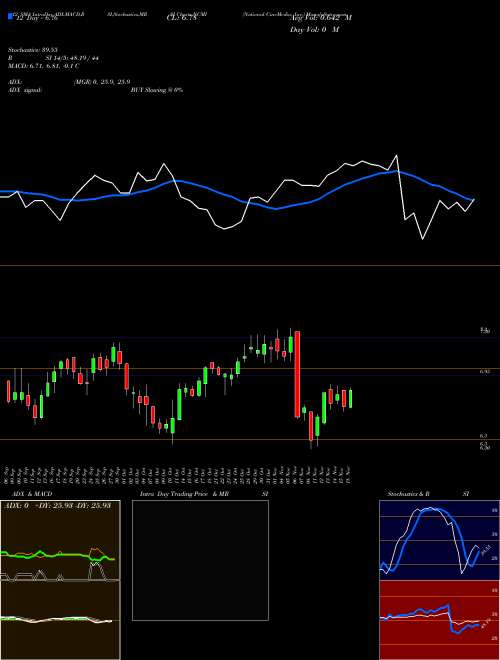This screenshot has width=500, height=660.
Task: Click the blue Stochastics sub-chart
Action: coord(439,540)
